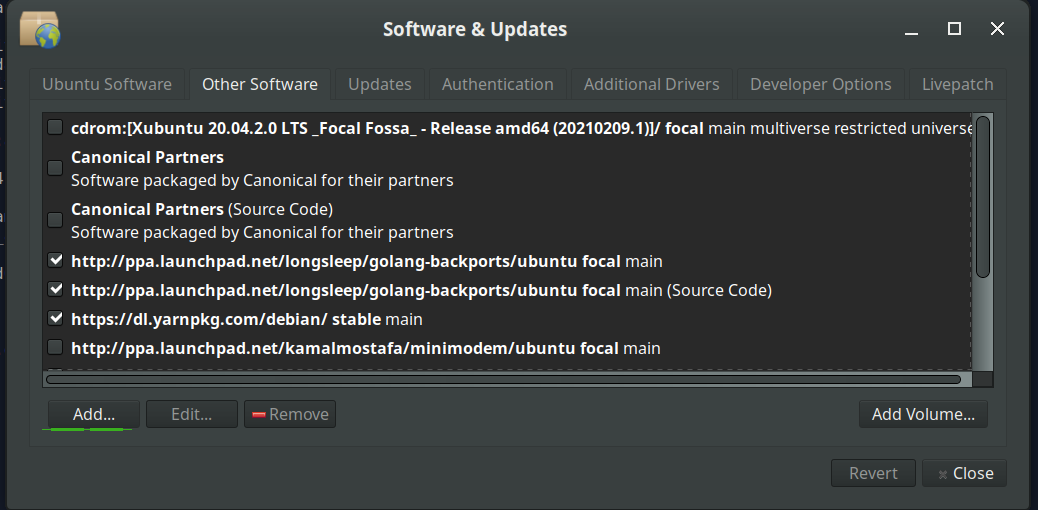Enable the kamalmostafa minimodem PPA
This screenshot has width=1038, height=510.
point(55,348)
